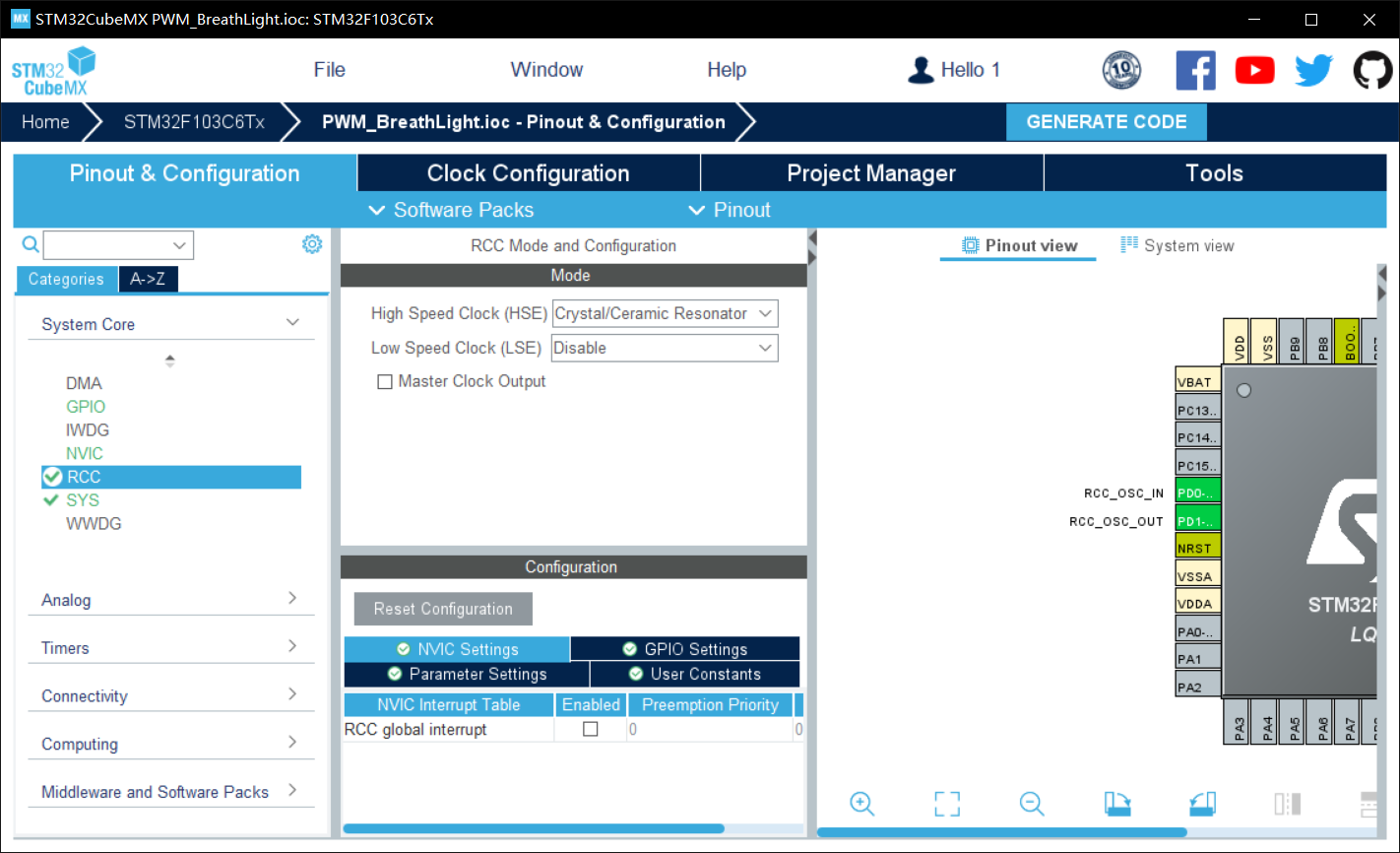
Task: Click the PA1 pin on the chip
Action: point(1198,658)
